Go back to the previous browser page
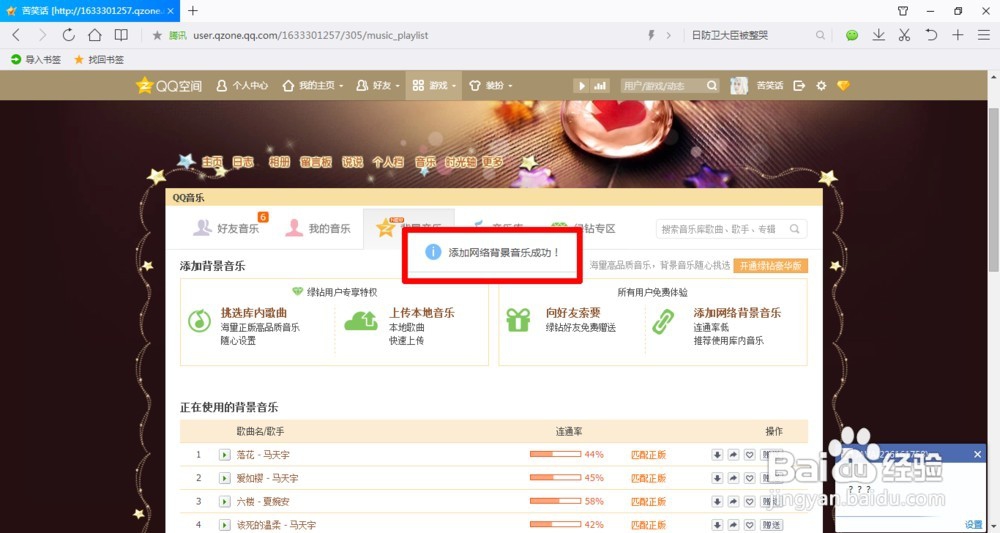This screenshot has height=533, width=1000. tap(17, 35)
